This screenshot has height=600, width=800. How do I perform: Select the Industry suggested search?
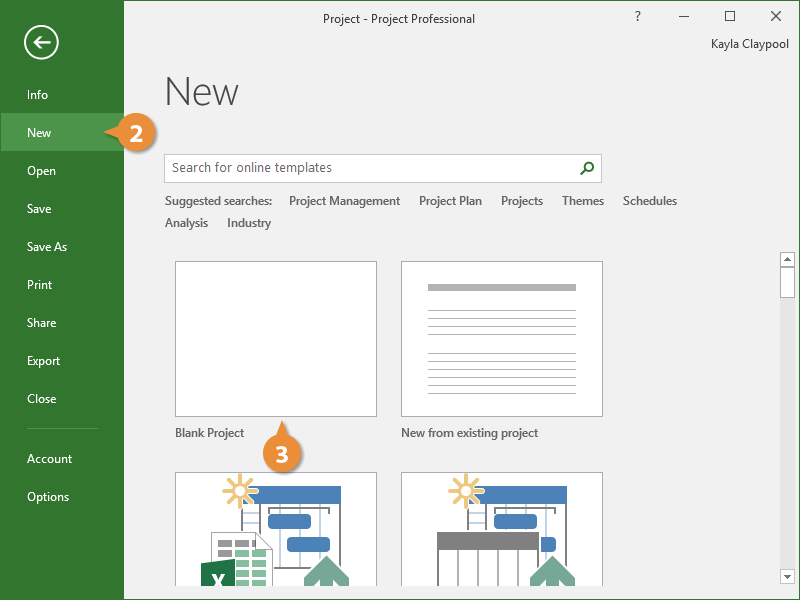pos(248,223)
